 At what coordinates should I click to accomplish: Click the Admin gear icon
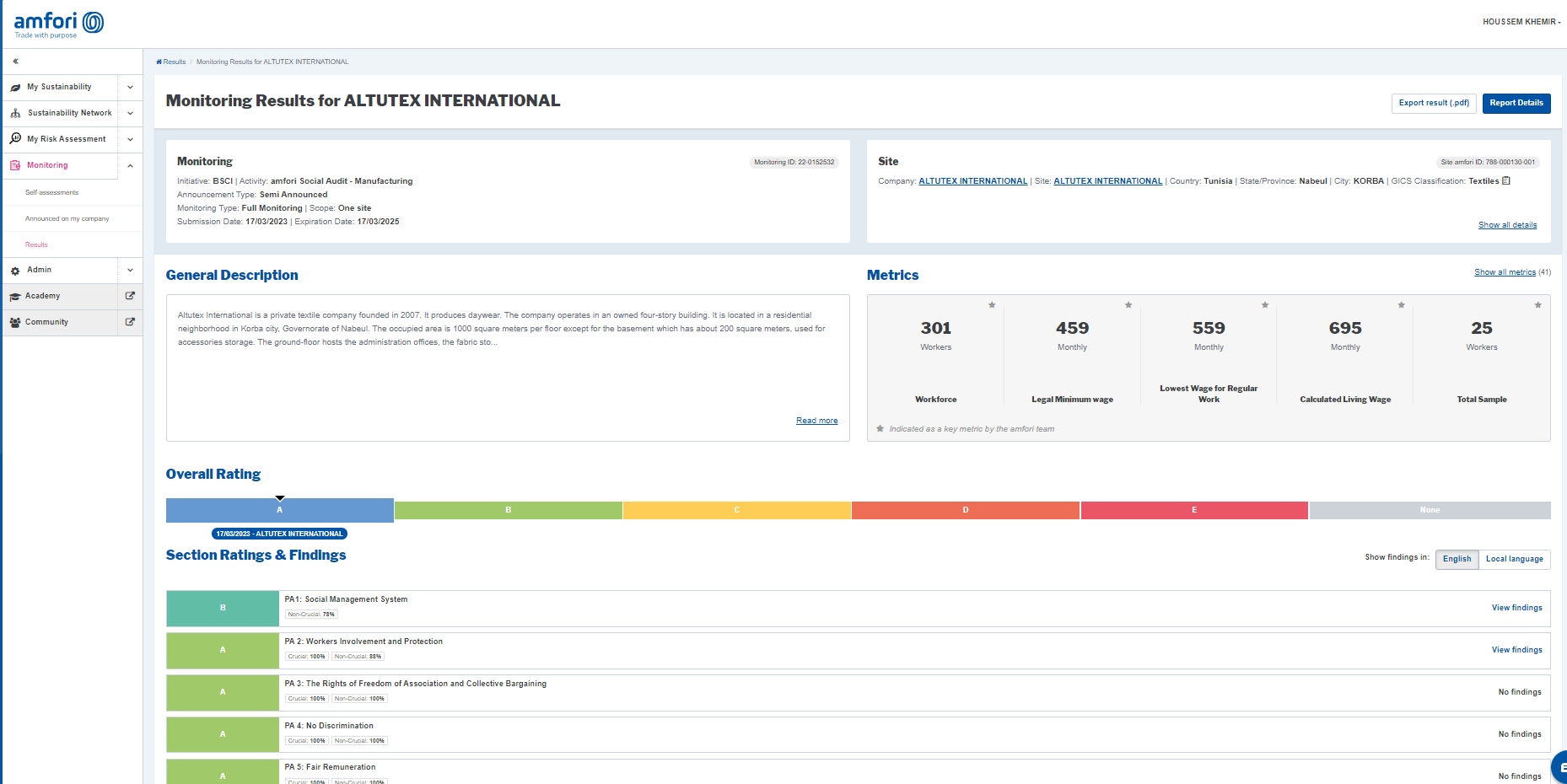pyautogui.click(x=15, y=271)
